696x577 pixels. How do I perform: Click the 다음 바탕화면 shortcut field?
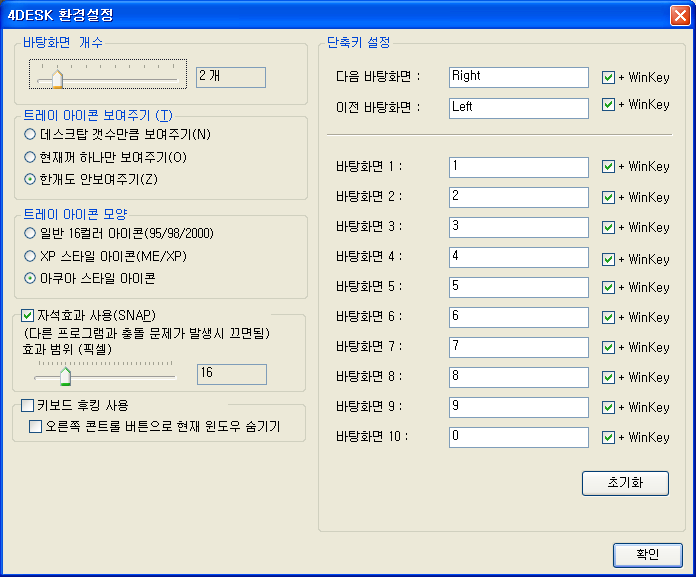click(518, 77)
